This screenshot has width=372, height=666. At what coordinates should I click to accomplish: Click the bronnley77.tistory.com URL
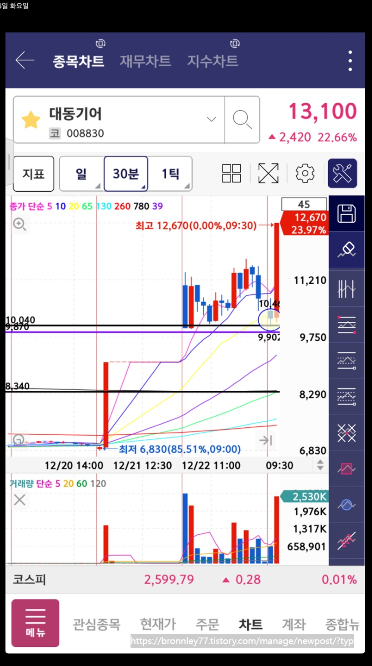[x=242, y=641]
